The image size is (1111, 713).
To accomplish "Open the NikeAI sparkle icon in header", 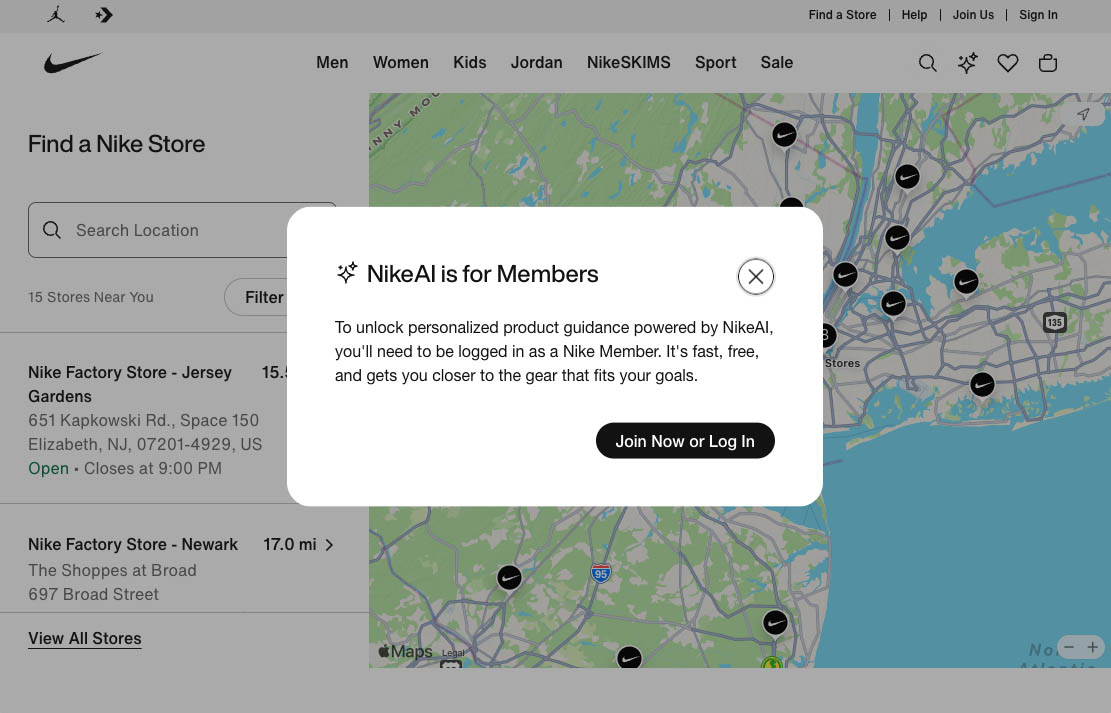I will (x=967, y=63).
